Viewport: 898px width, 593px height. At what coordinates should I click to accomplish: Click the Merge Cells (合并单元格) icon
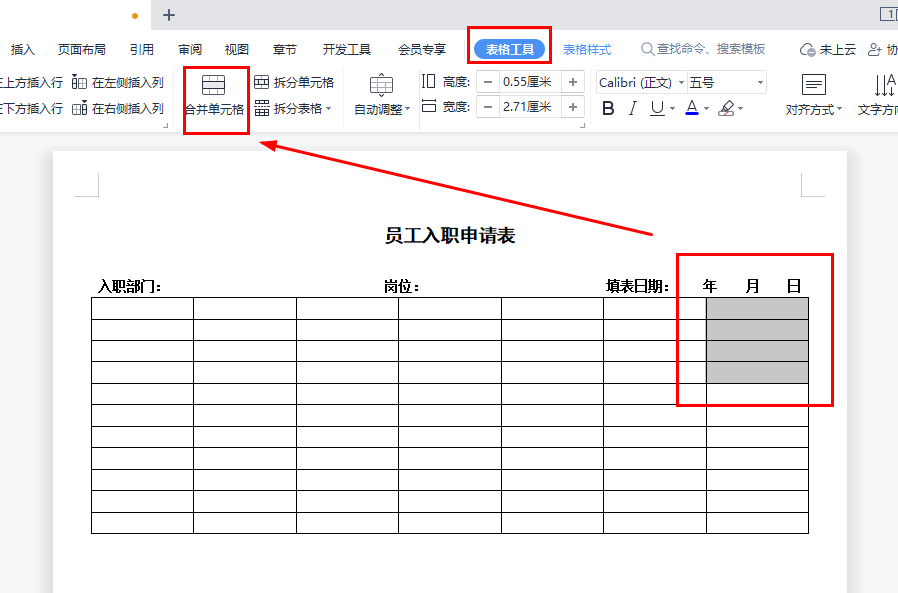(214, 85)
